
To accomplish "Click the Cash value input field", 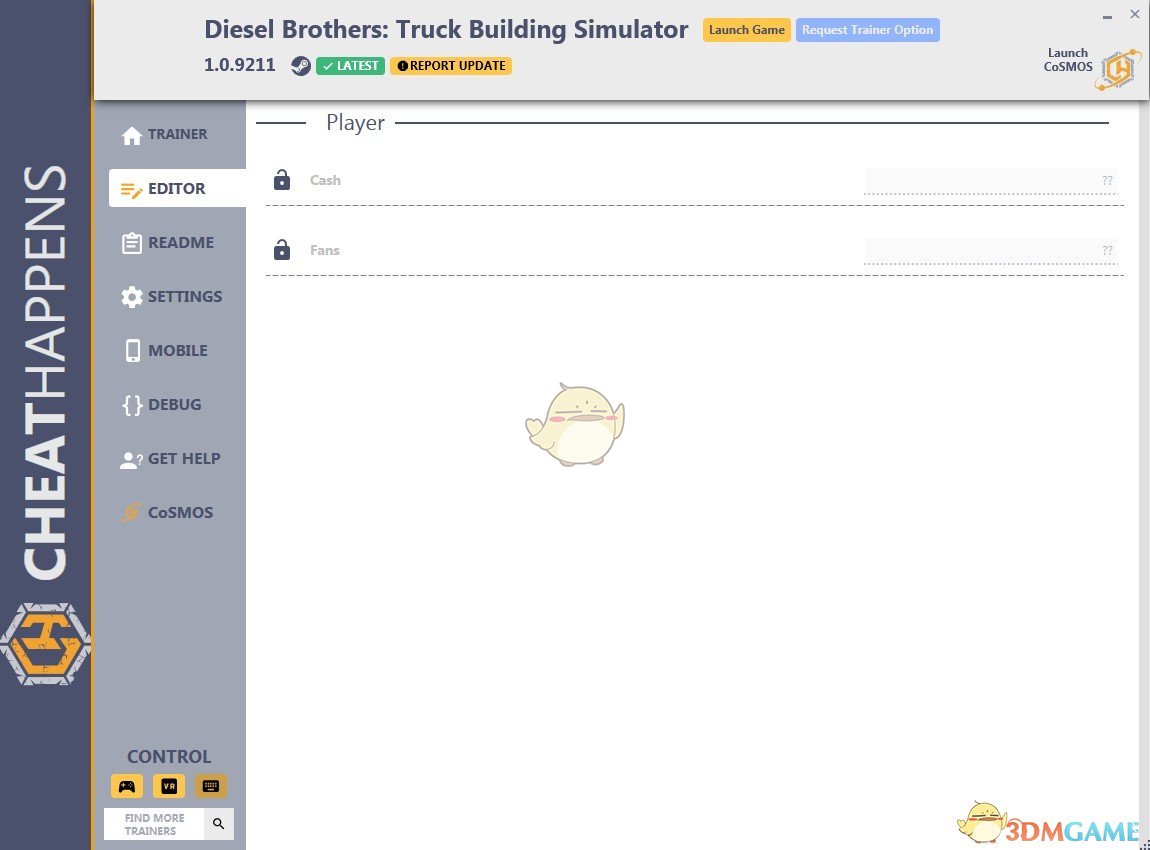I will coord(990,181).
